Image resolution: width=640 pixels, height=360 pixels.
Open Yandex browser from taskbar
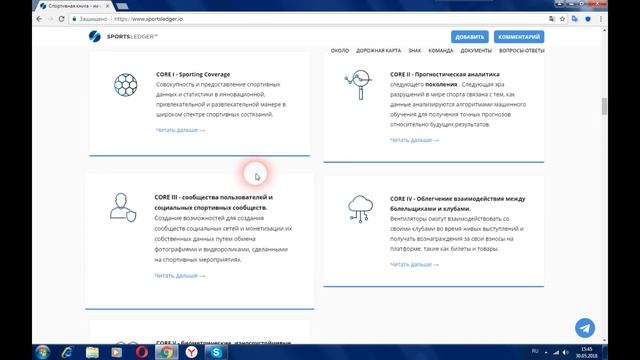point(191,352)
